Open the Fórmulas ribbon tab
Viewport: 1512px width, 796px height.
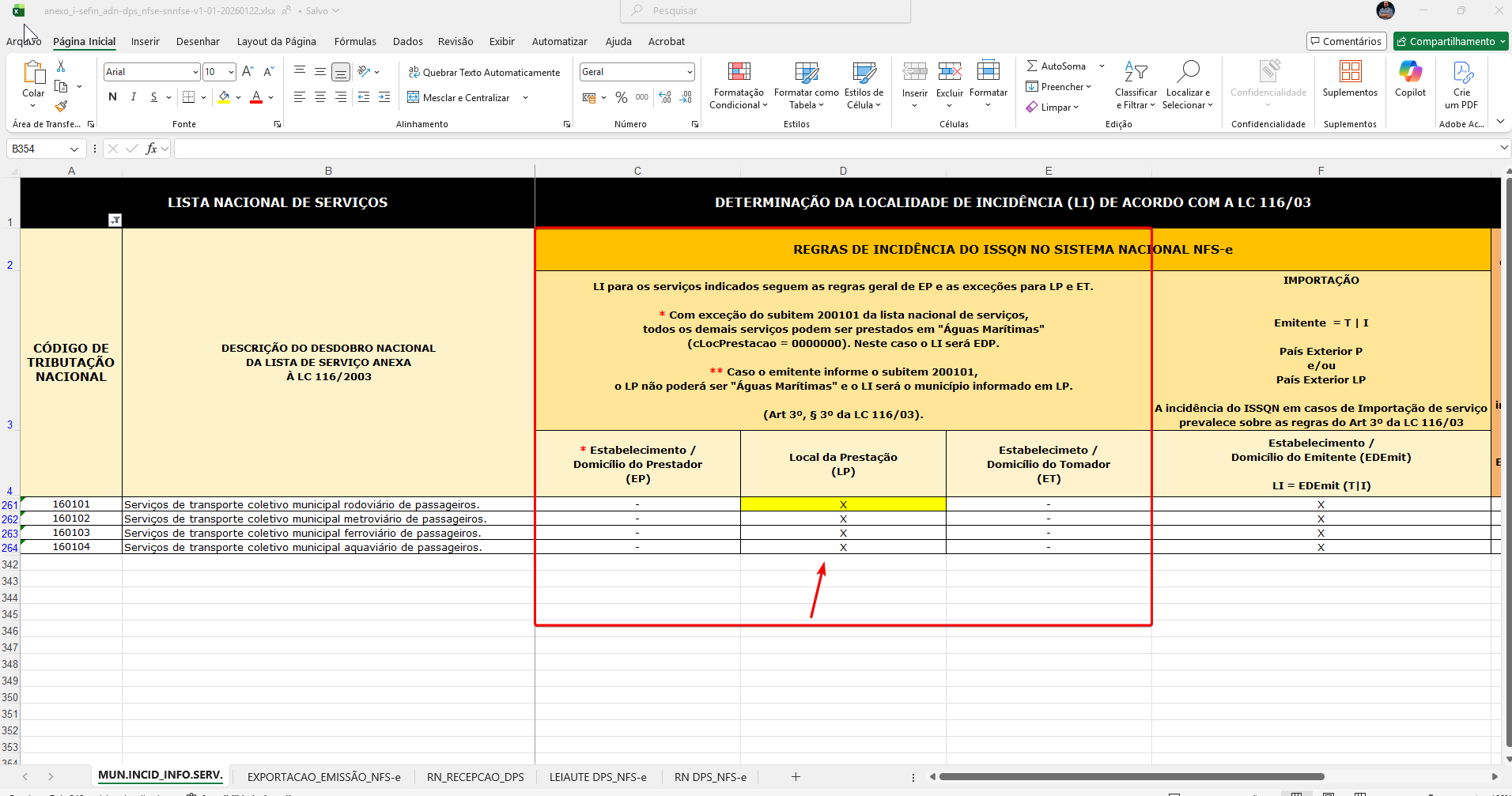click(x=355, y=41)
